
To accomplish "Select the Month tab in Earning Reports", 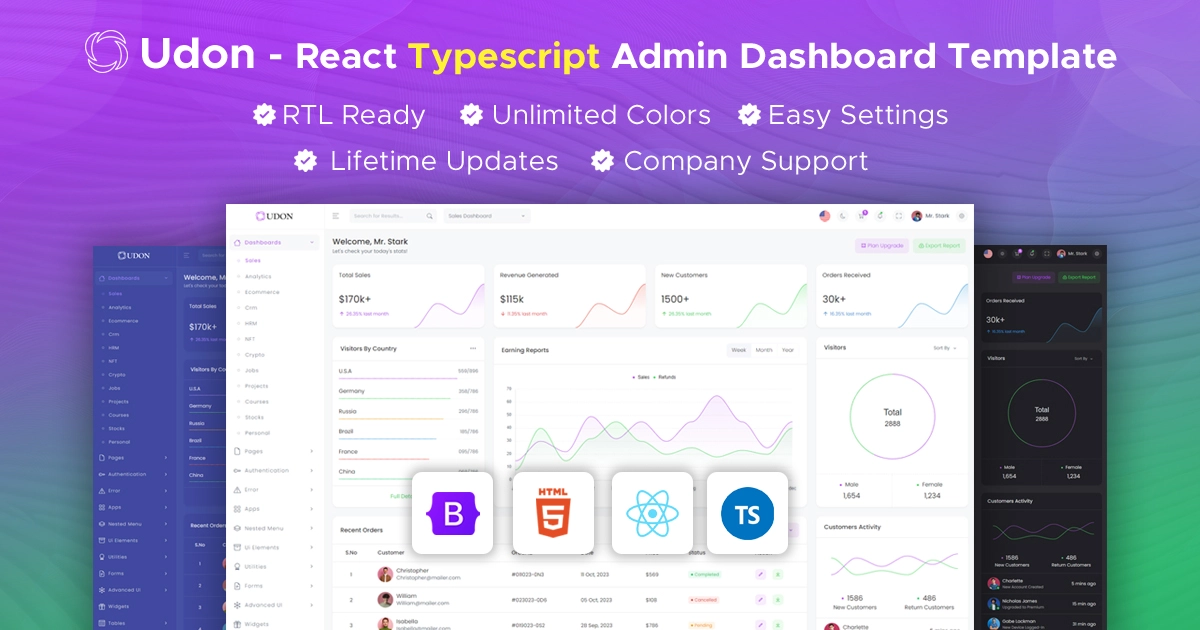I will pos(764,350).
